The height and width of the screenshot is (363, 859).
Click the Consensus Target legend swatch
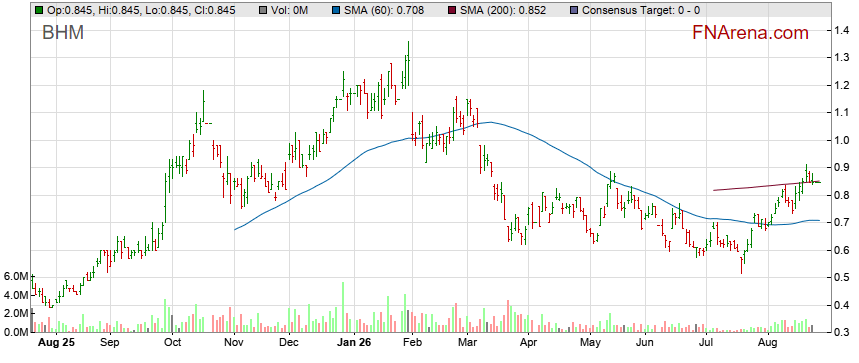coord(574,10)
